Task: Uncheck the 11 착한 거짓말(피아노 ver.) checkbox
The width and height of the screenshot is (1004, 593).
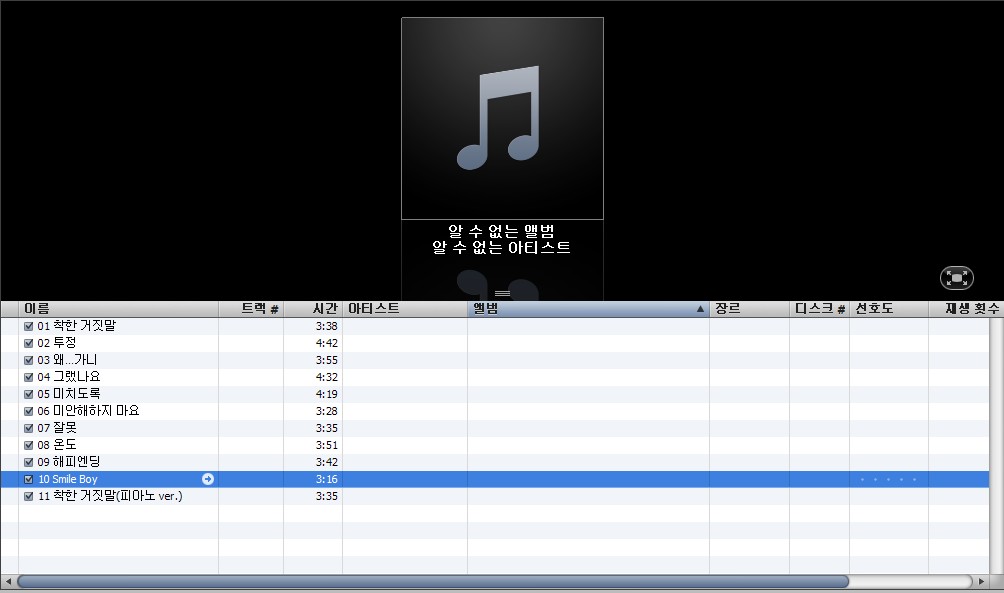Action: click(28, 496)
